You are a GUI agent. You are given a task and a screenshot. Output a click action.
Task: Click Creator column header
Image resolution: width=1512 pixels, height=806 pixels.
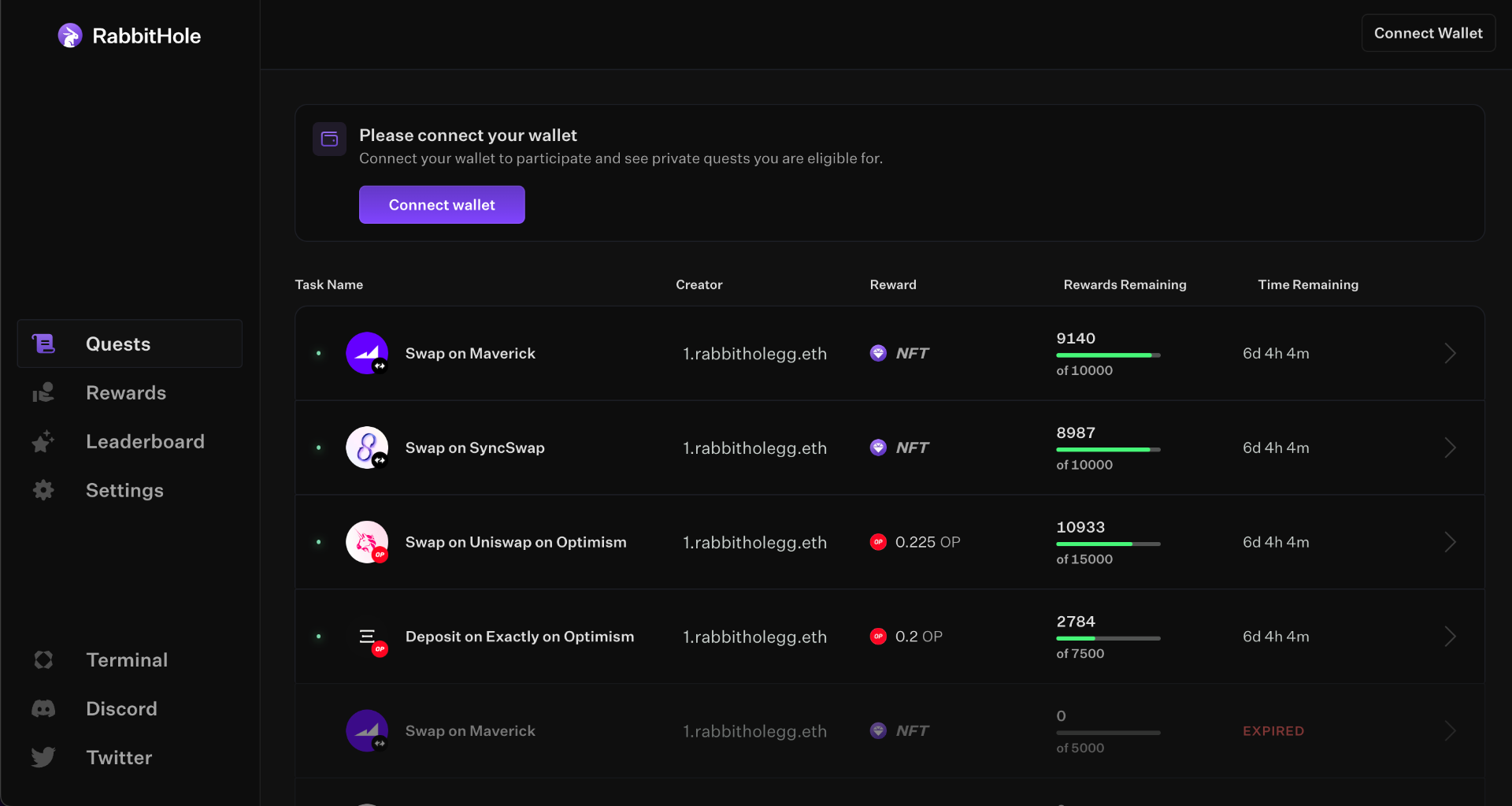(x=699, y=284)
